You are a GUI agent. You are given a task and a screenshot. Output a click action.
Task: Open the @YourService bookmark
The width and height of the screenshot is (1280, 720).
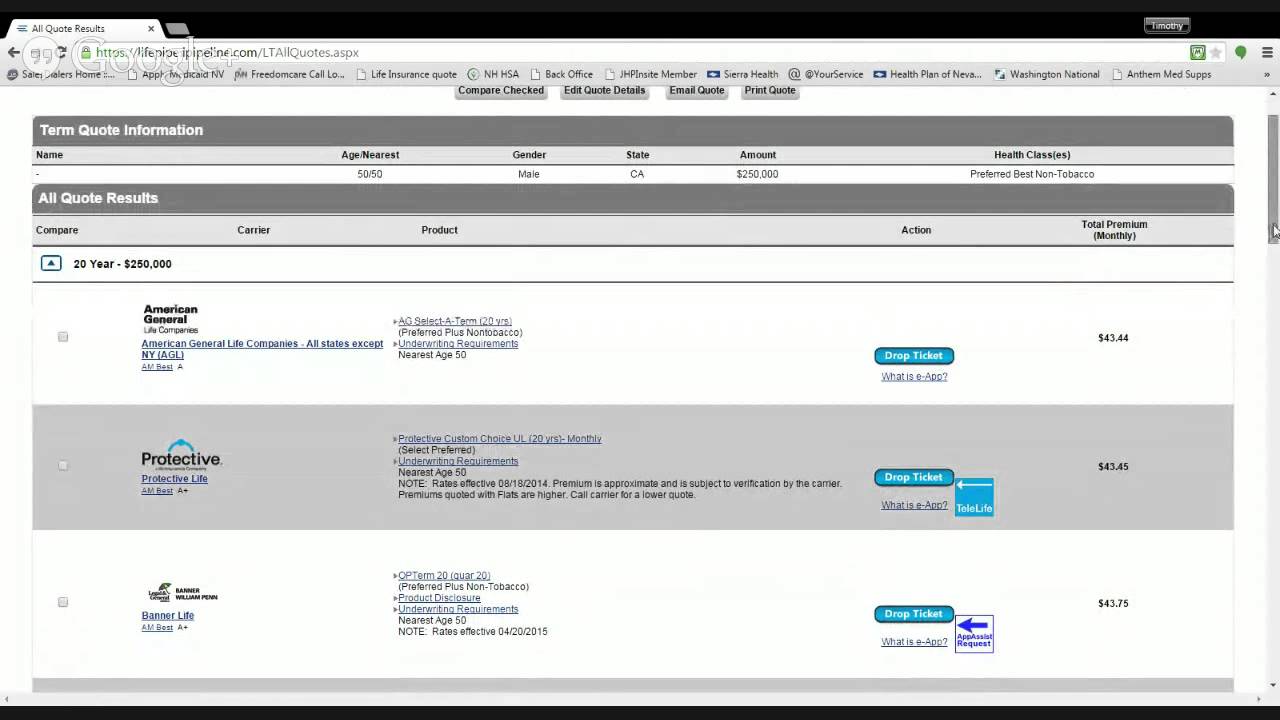pyautogui.click(x=826, y=74)
